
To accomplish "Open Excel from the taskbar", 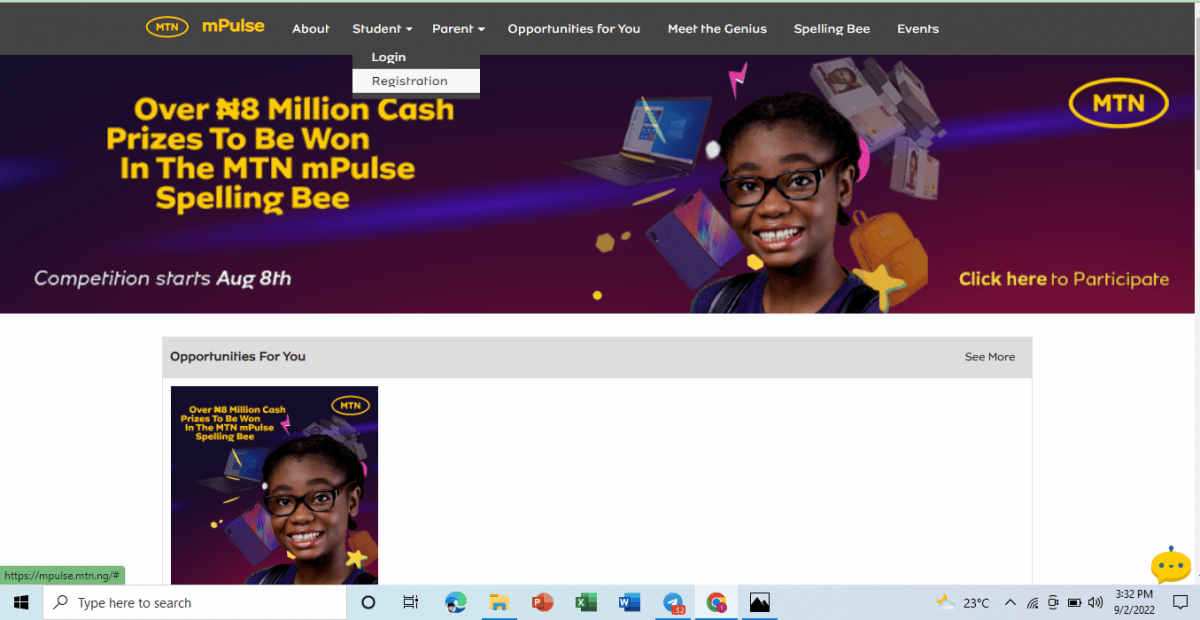I will coord(585,602).
